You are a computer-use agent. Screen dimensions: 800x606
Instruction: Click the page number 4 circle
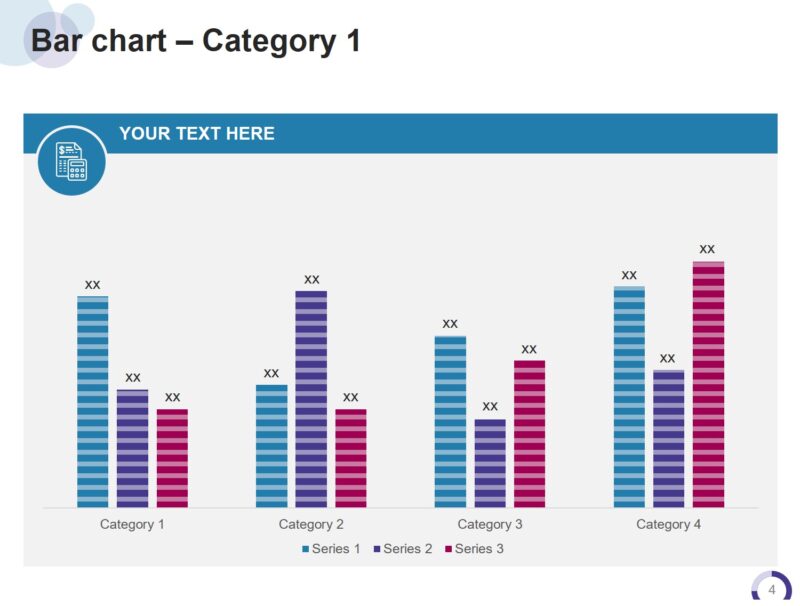(771, 590)
